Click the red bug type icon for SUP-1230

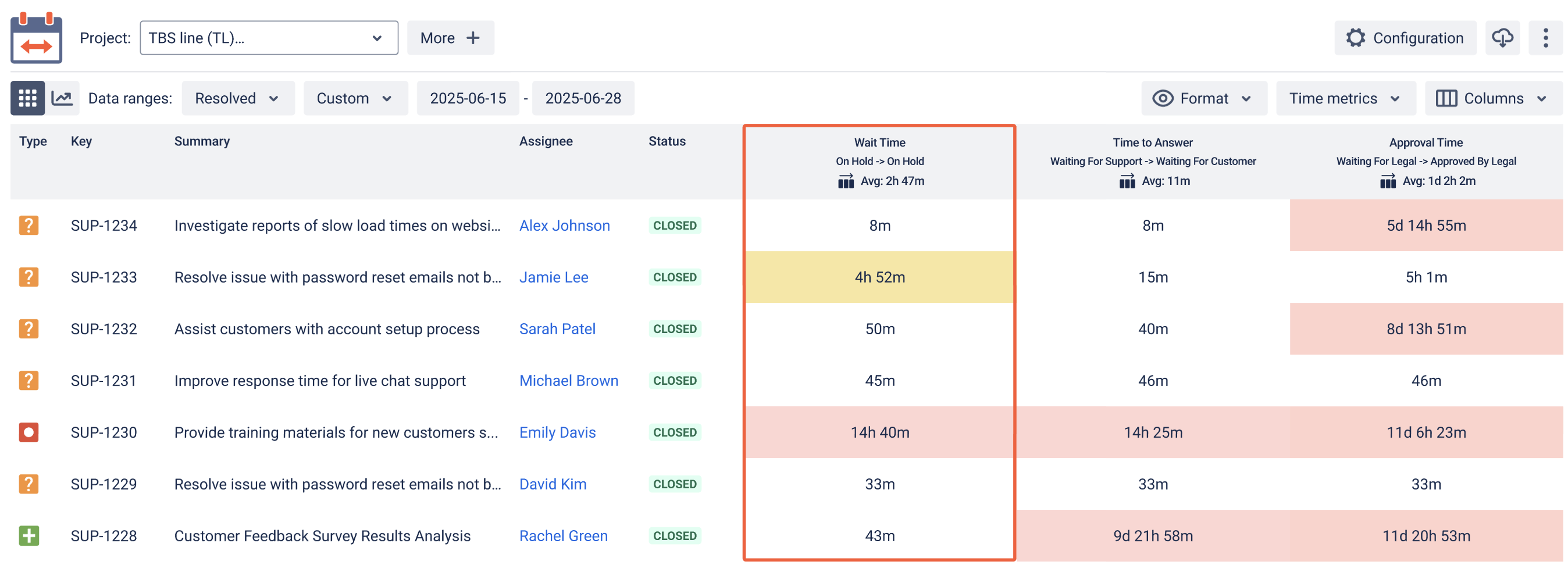pyautogui.click(x=28, y=432)
